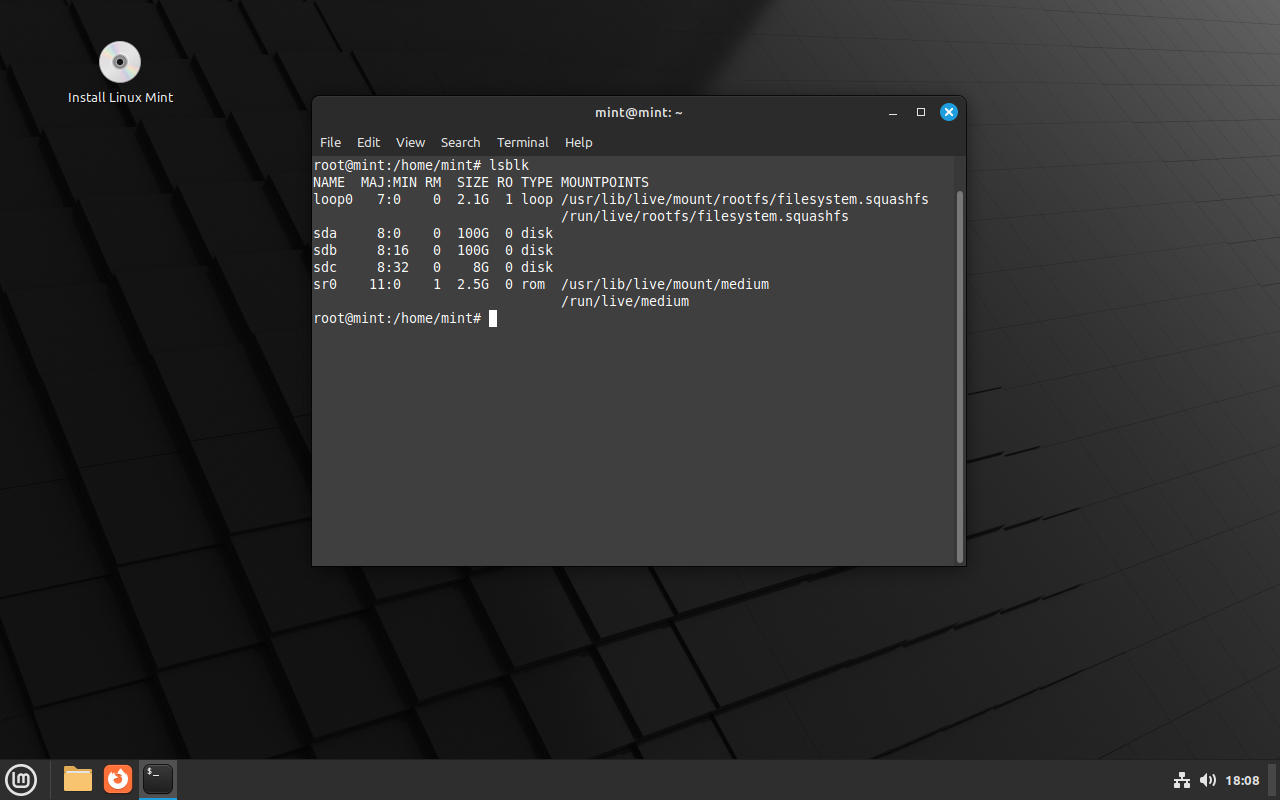Open volume control via the speaker icon
Screen dimensions: 1280x800
click(1208, 780)
